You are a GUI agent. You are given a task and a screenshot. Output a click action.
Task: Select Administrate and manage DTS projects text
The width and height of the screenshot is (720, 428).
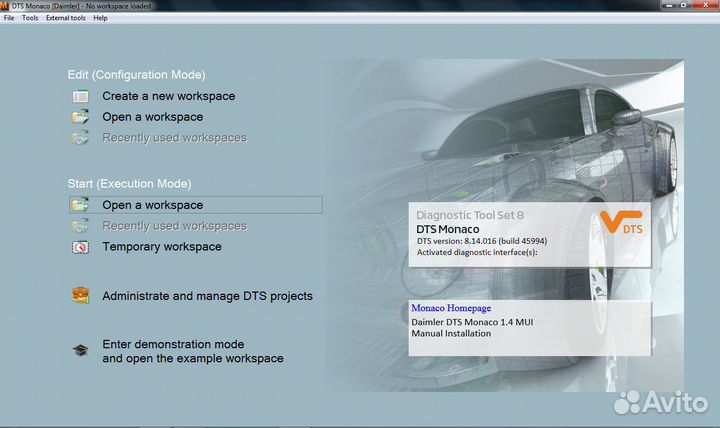coord(207,296)
